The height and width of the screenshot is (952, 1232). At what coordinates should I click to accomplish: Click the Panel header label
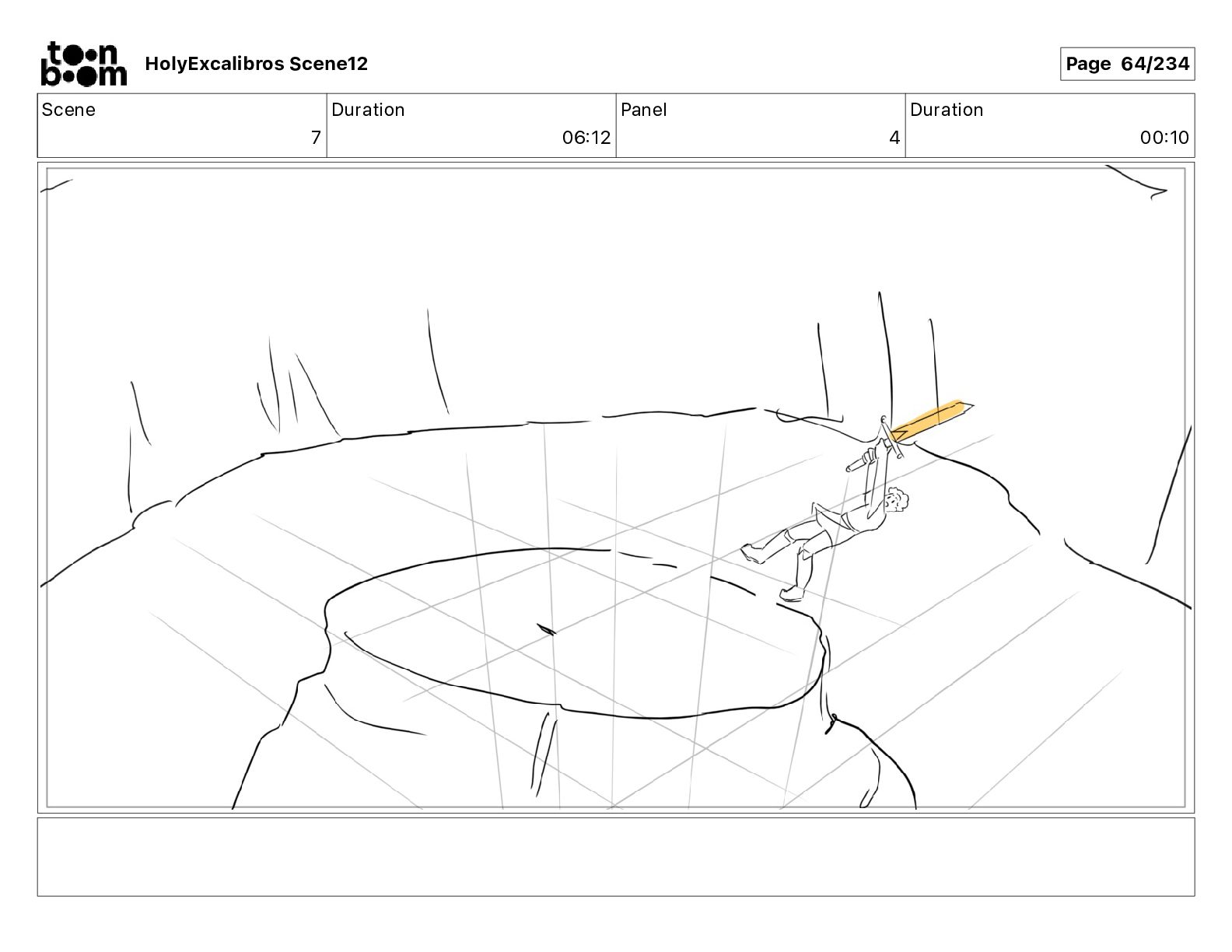pos(643,110)
